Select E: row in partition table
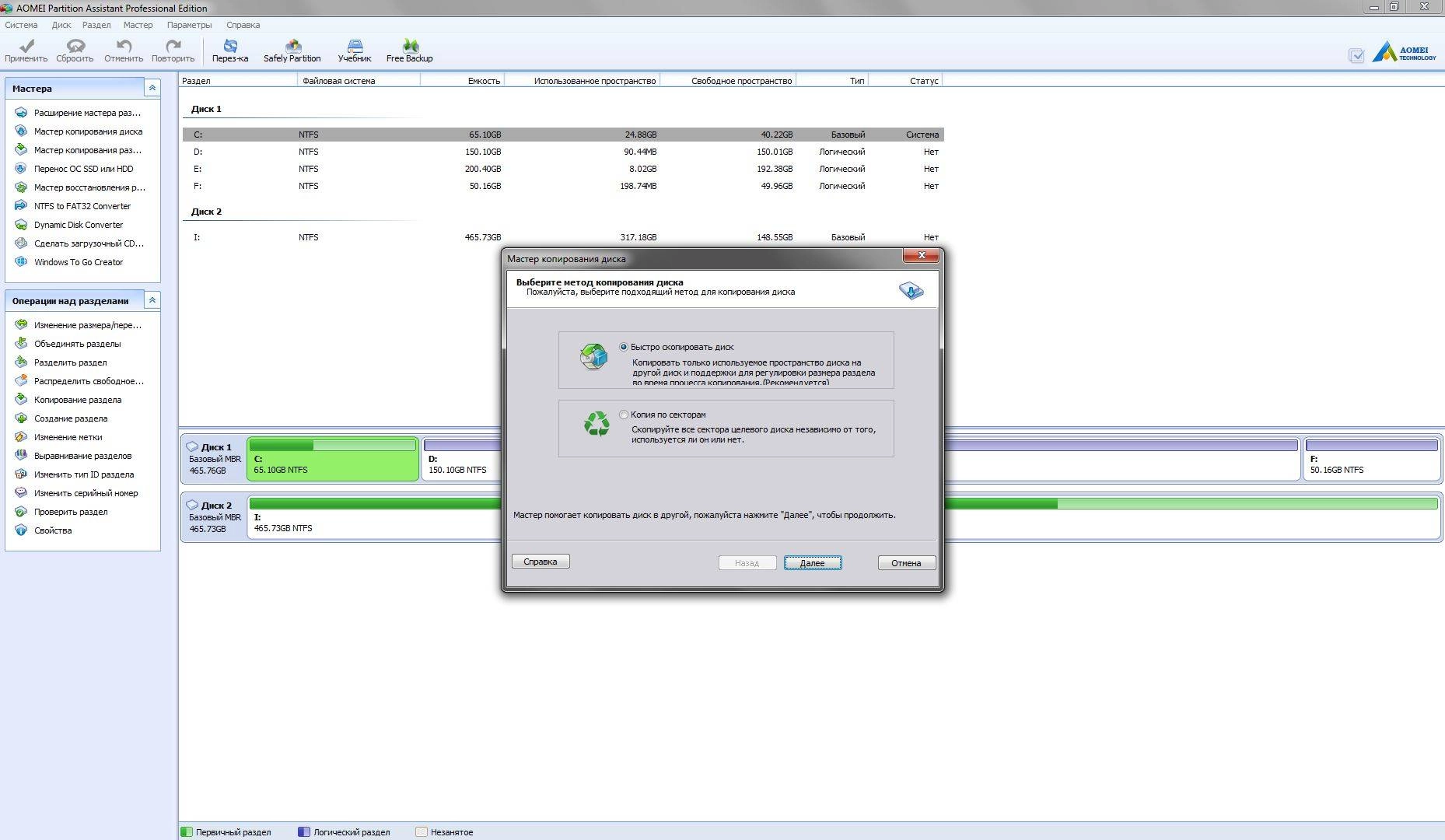Image resolution: width=1445 pixels, height=840 pixels. point(563,169)
